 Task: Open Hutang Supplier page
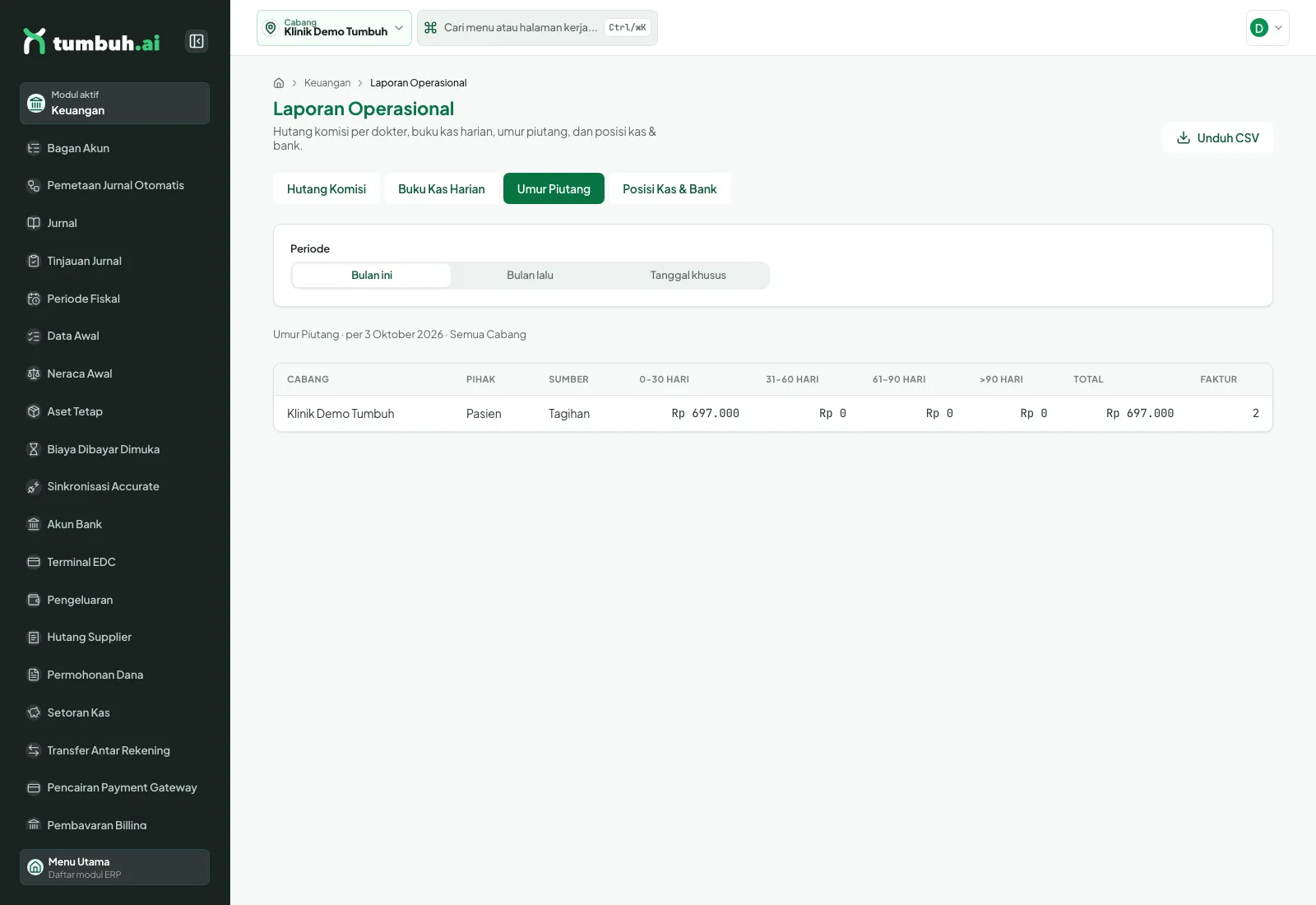(114, 637)
